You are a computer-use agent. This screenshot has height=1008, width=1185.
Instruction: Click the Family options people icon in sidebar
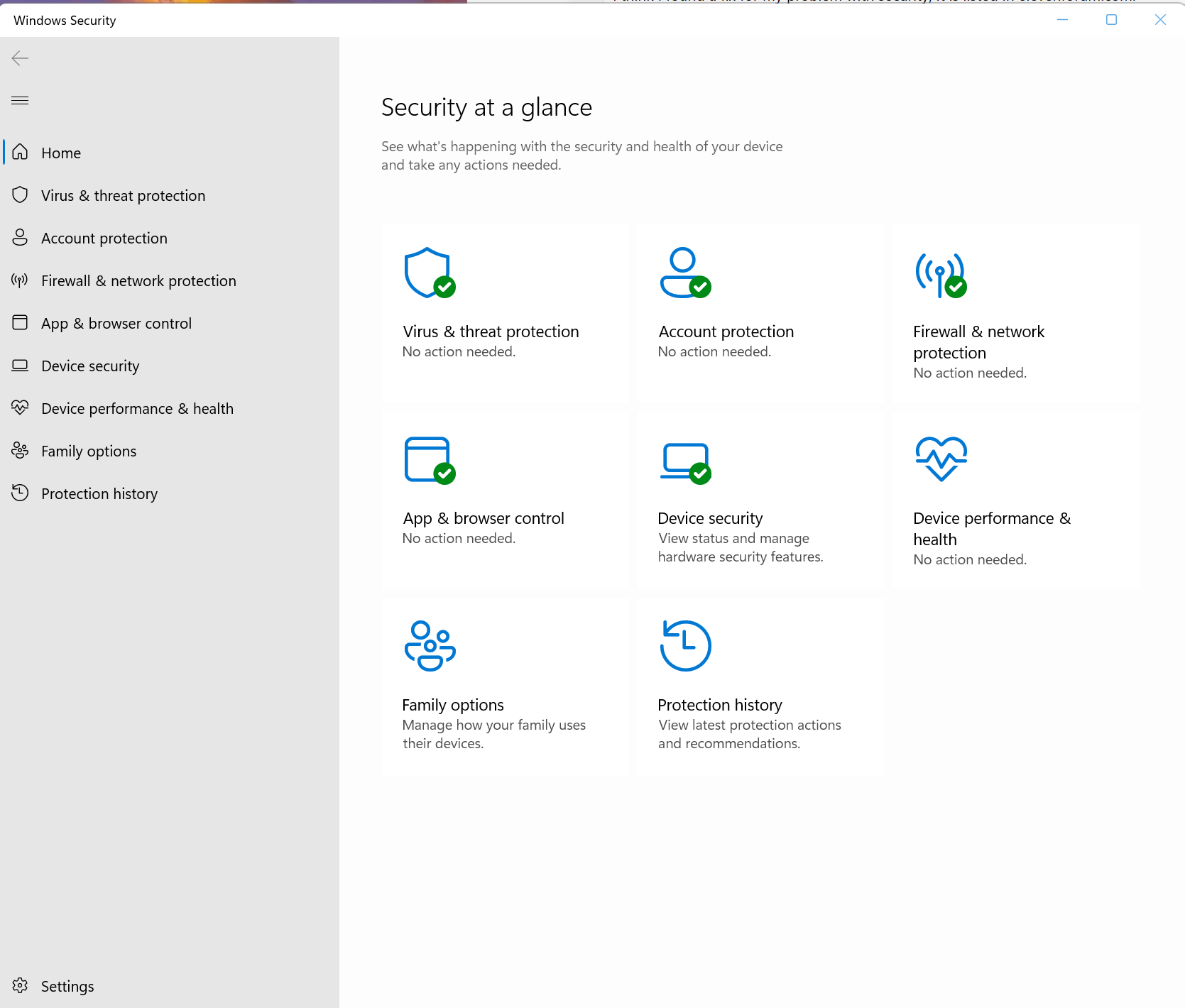click(x=20, y=450)
